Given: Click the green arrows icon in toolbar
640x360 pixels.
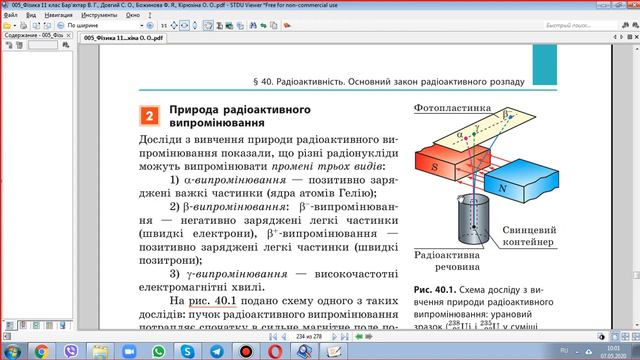Looking at the screenshot, I should click(264, 25).
